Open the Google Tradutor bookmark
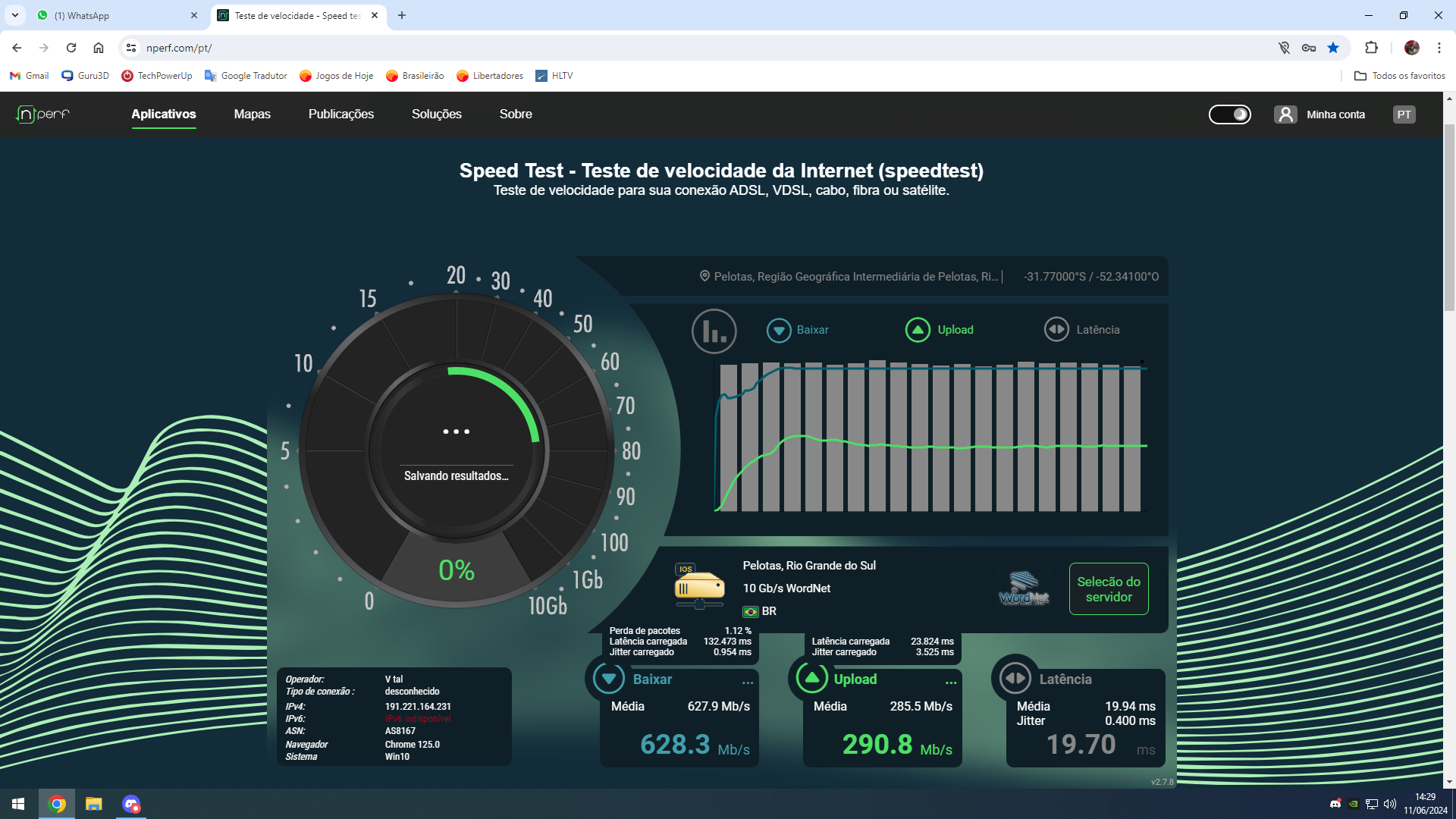This screenshot has height=819, width=1456. point(246,76)
